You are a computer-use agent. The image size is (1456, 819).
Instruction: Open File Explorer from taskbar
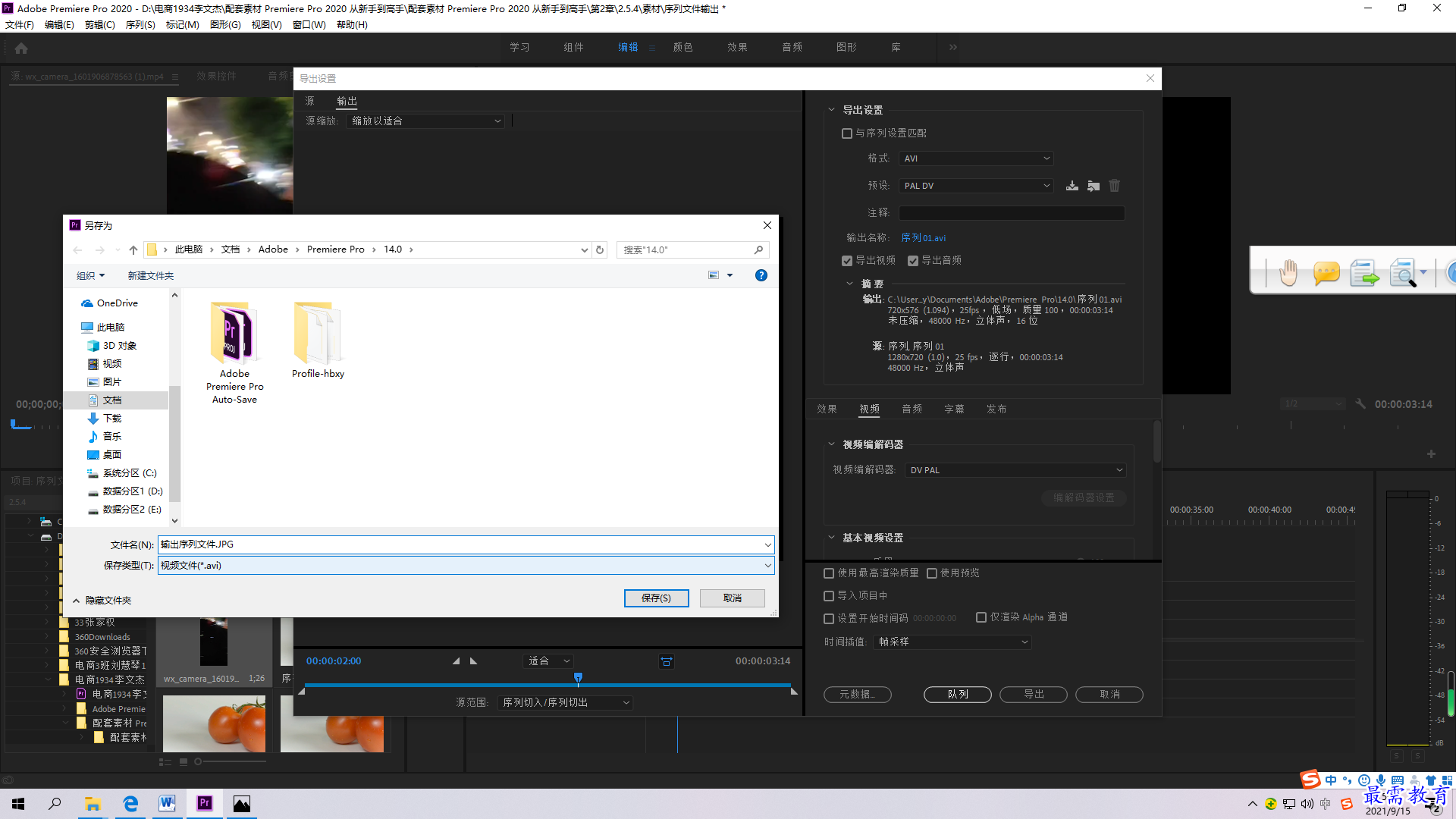click(x=93, y=804)
